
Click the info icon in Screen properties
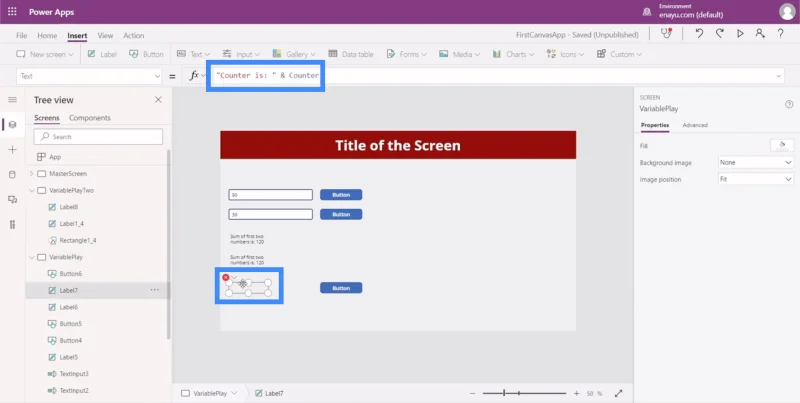pyautogui.click(x=789, y=104)
